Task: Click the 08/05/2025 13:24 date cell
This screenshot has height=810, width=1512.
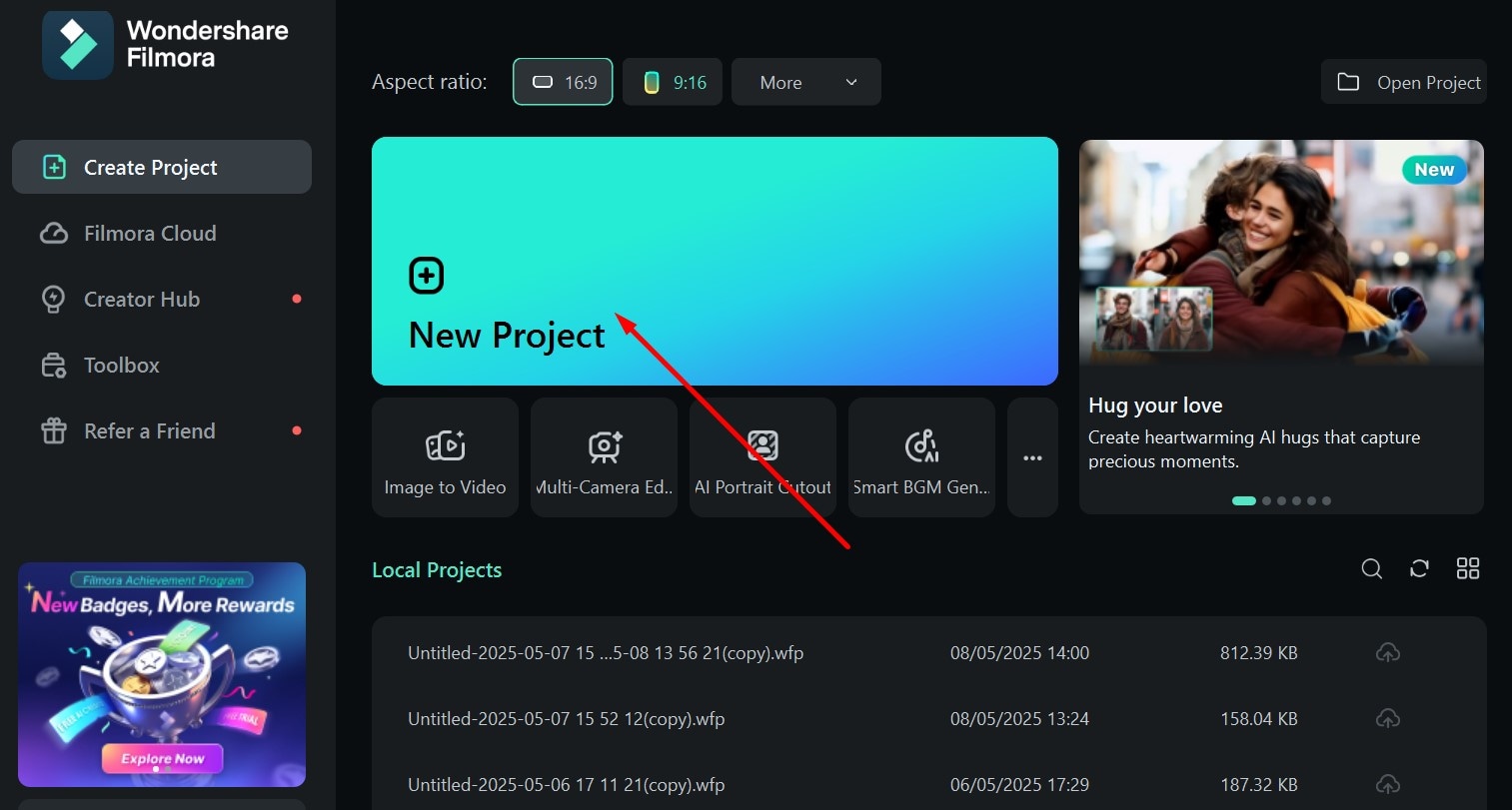Action: coord(1019,719)
